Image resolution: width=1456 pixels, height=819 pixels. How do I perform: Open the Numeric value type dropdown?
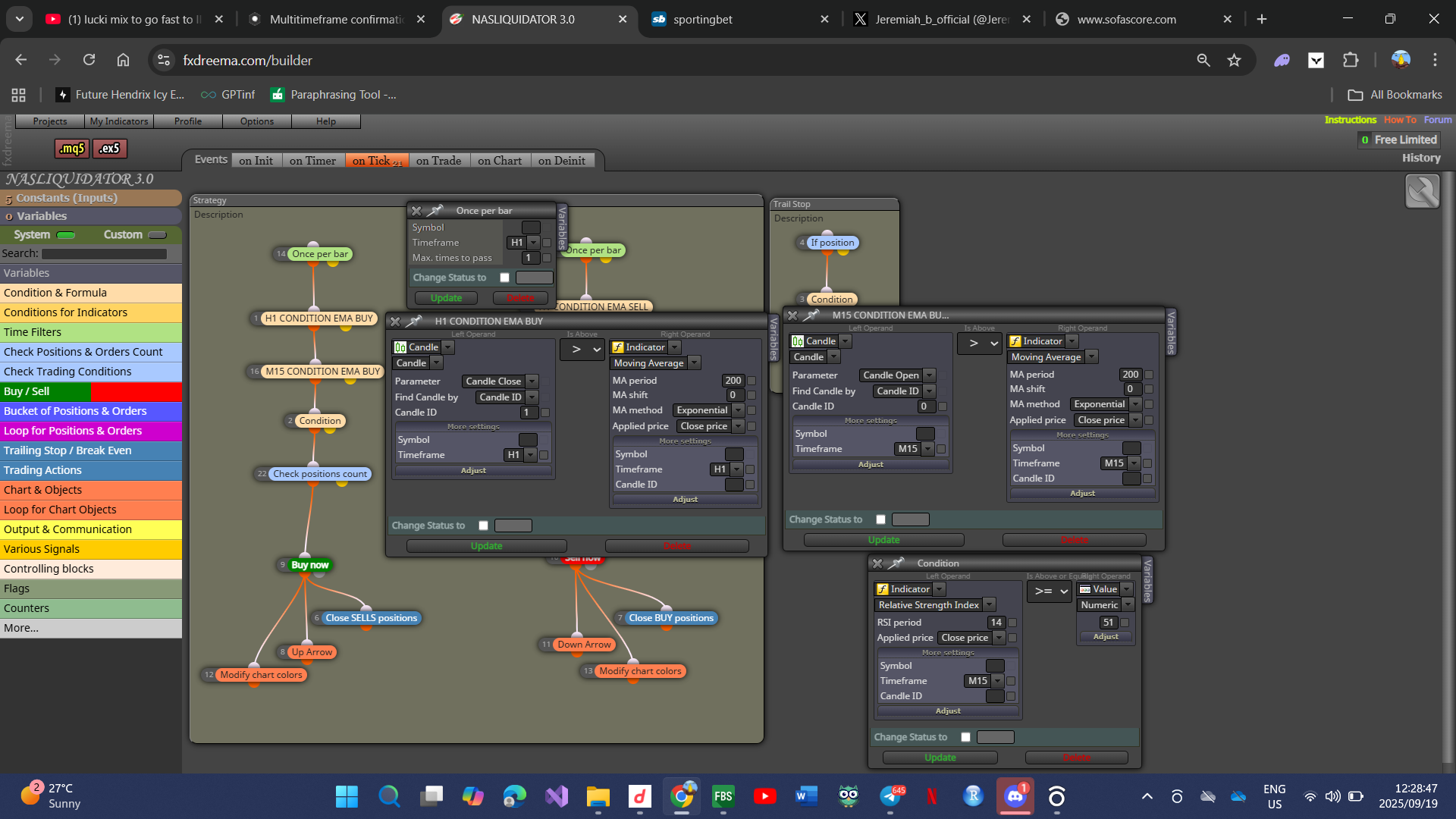(x=1105, y=605)
